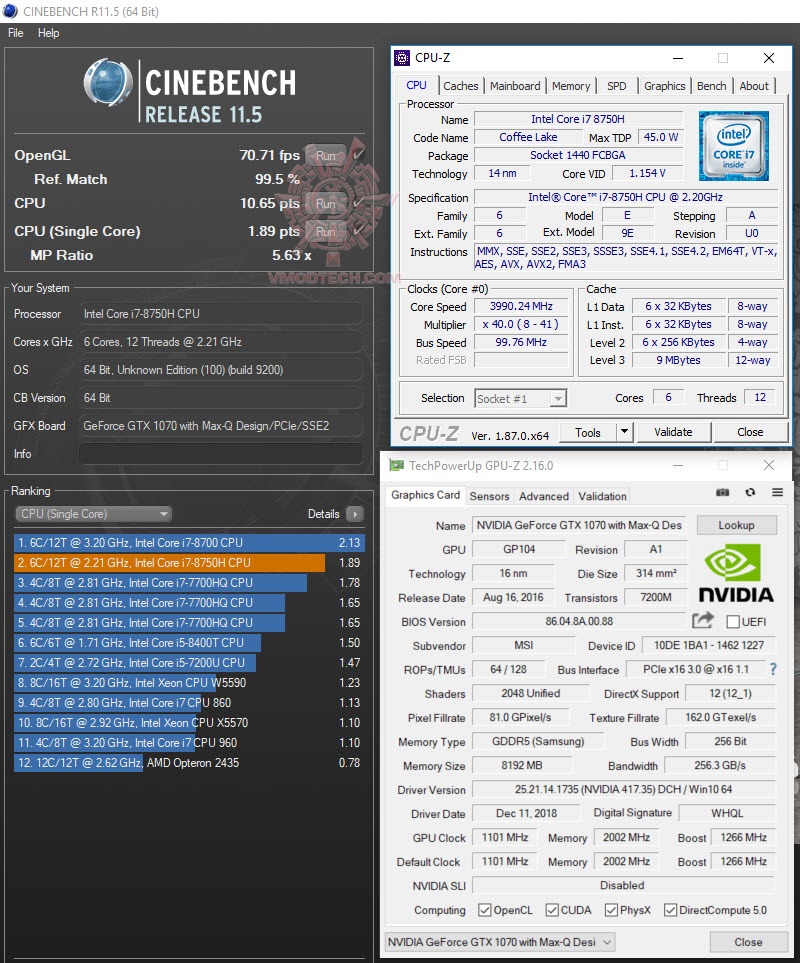Select ranking row 8 Xeon W5590
This screenshot has height=963, width=800.
(x=189, y=682)
